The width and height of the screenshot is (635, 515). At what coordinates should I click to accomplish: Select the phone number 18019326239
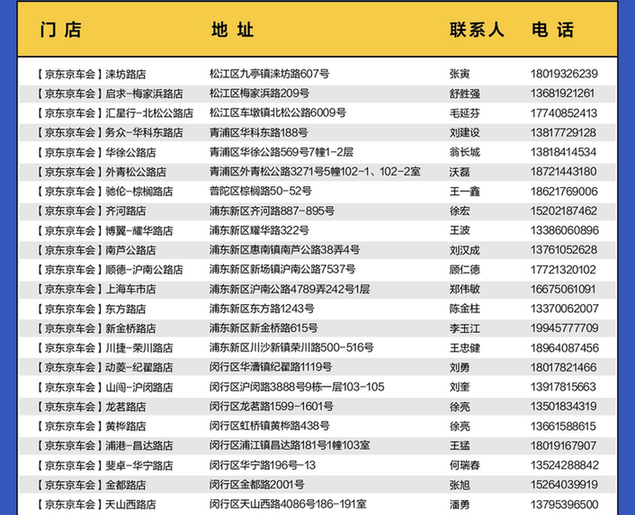[x=564, y=74]
